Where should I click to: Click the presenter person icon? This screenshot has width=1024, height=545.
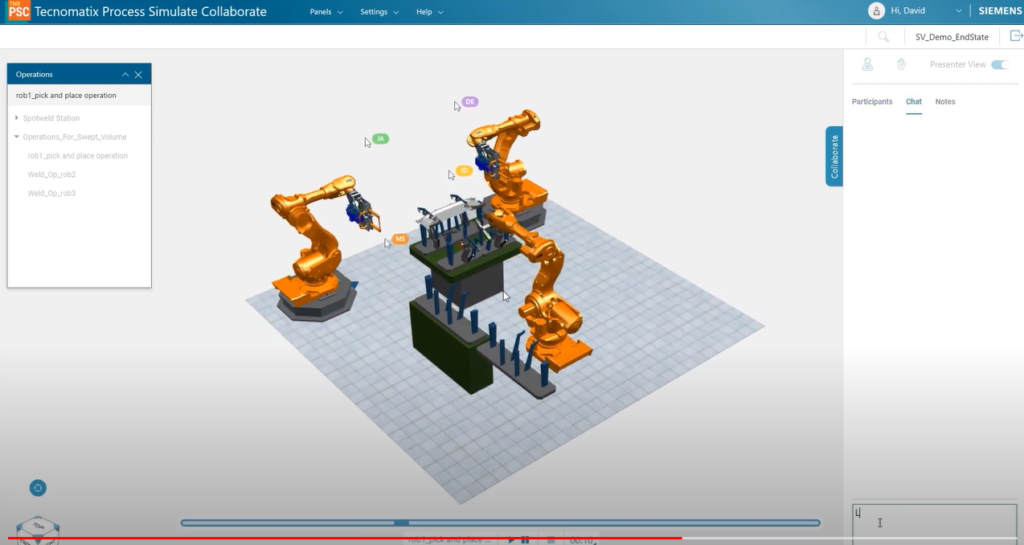pos(867,64)
